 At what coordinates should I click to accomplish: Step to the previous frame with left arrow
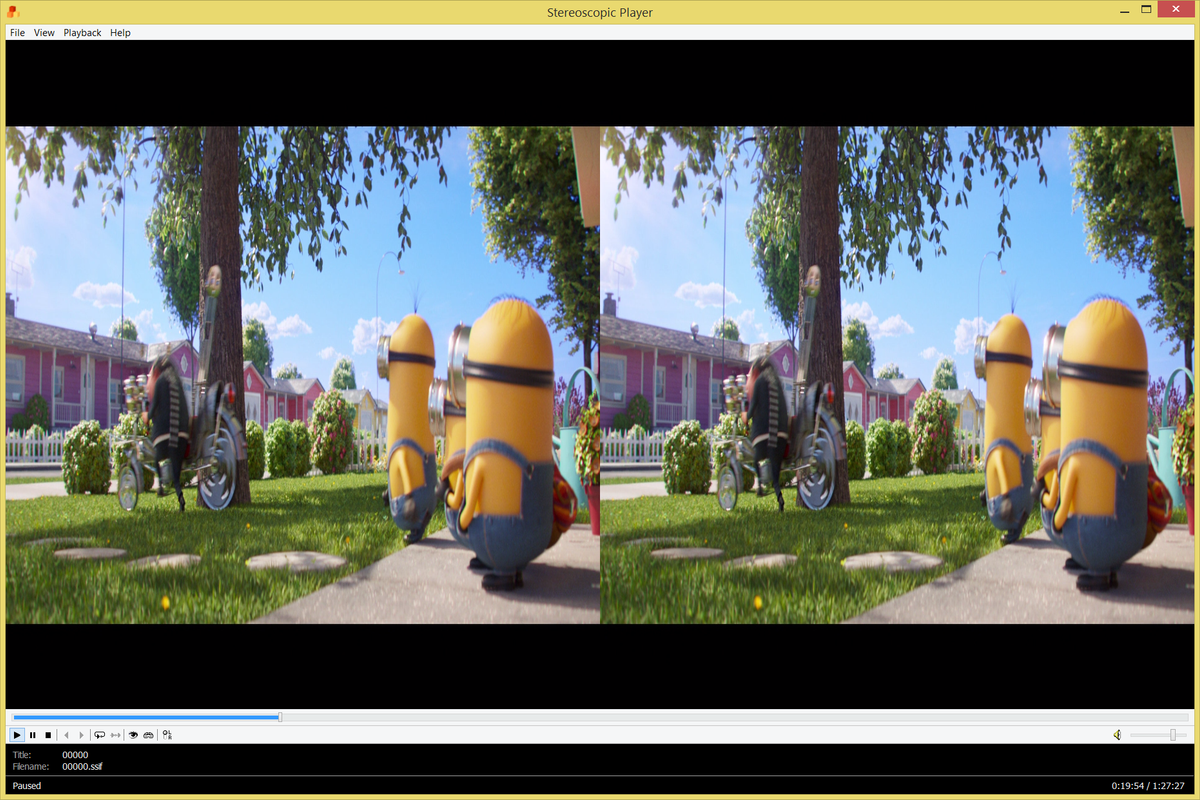(66, 735)
